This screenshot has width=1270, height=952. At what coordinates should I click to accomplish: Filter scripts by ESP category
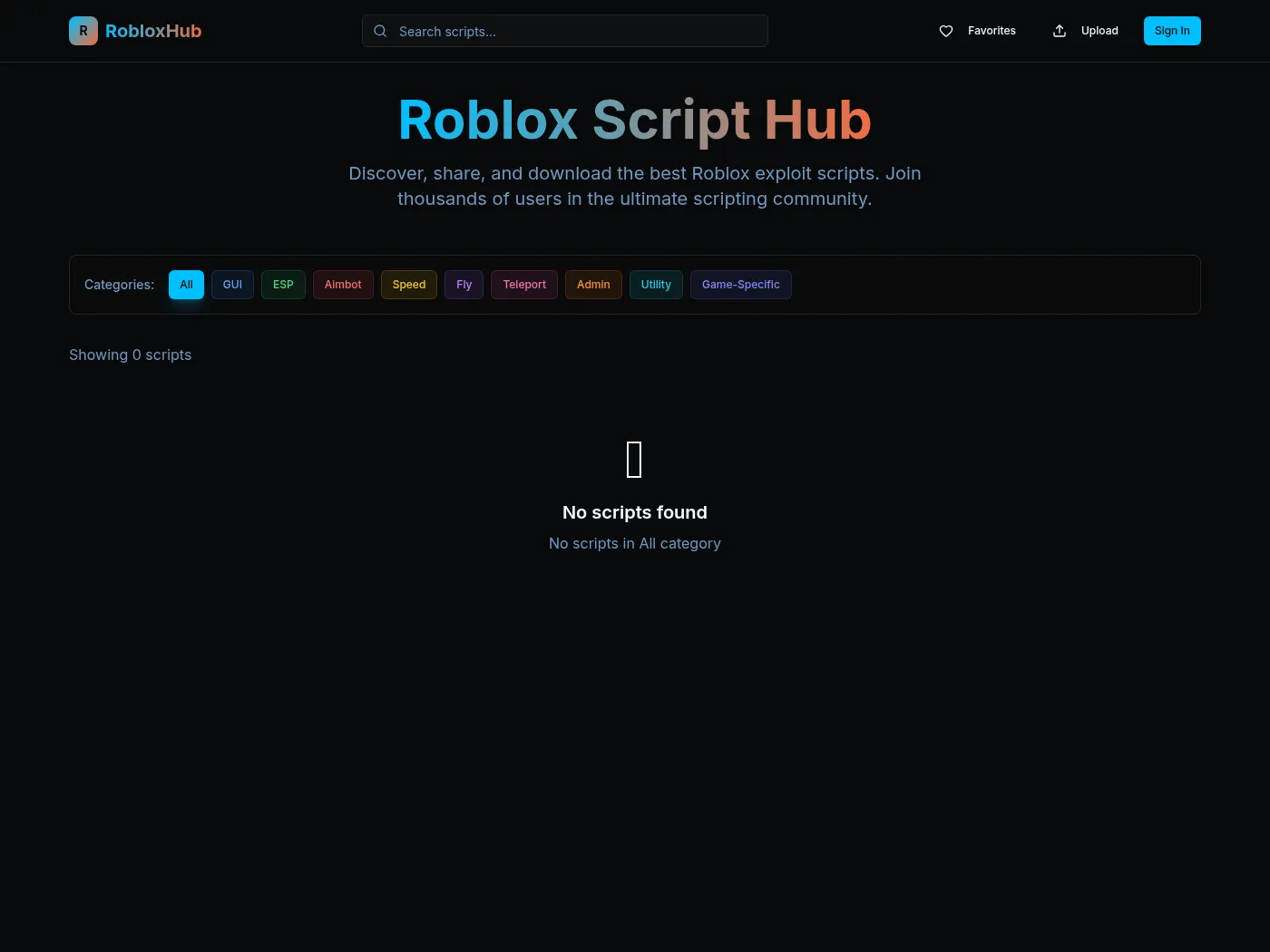[283, 285]
